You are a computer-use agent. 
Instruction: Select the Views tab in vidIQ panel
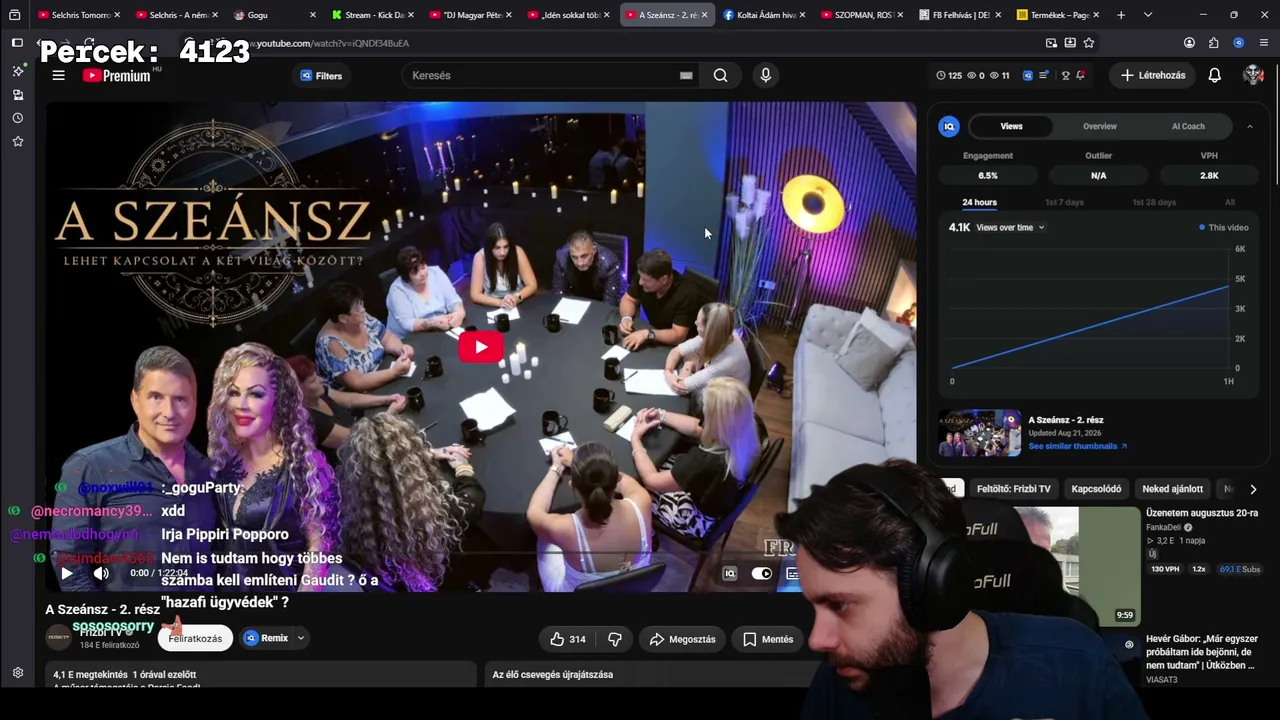tap(1011, 126)
